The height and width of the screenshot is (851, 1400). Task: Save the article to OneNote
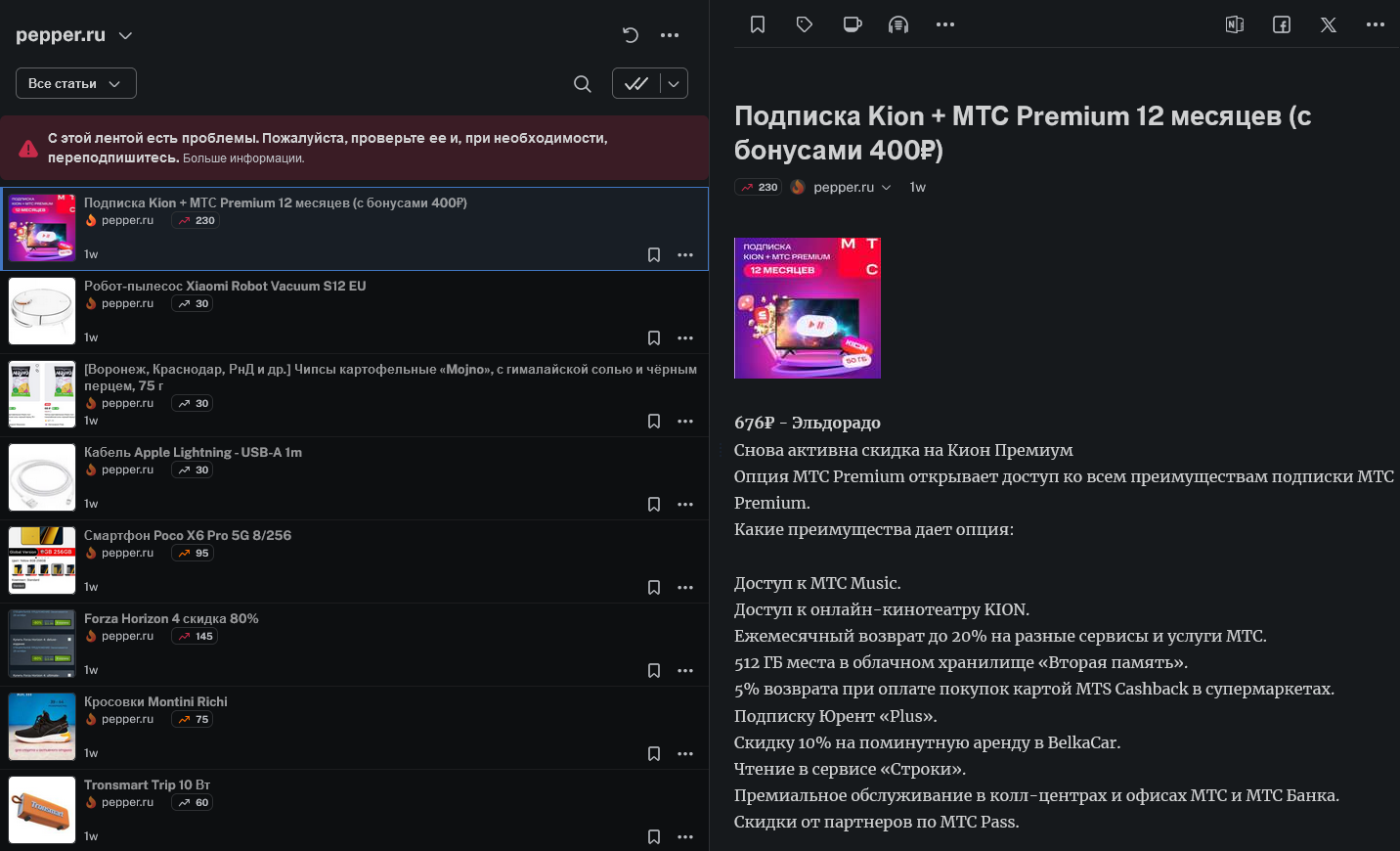point(1235,24)
